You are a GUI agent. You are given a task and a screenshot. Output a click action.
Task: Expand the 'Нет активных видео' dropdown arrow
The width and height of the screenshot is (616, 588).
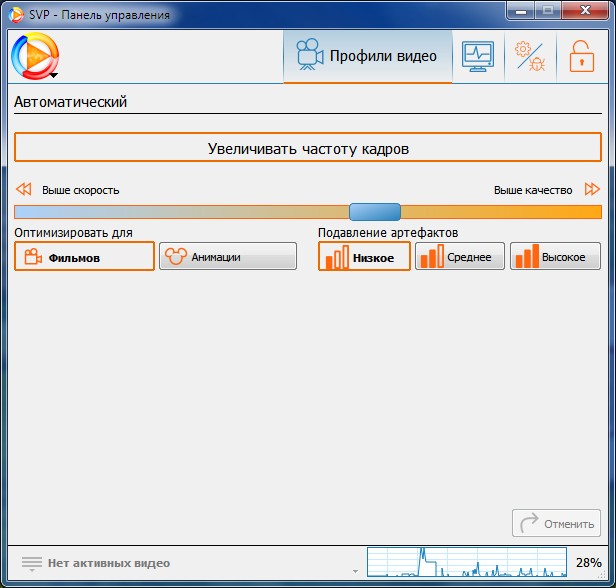355,571
